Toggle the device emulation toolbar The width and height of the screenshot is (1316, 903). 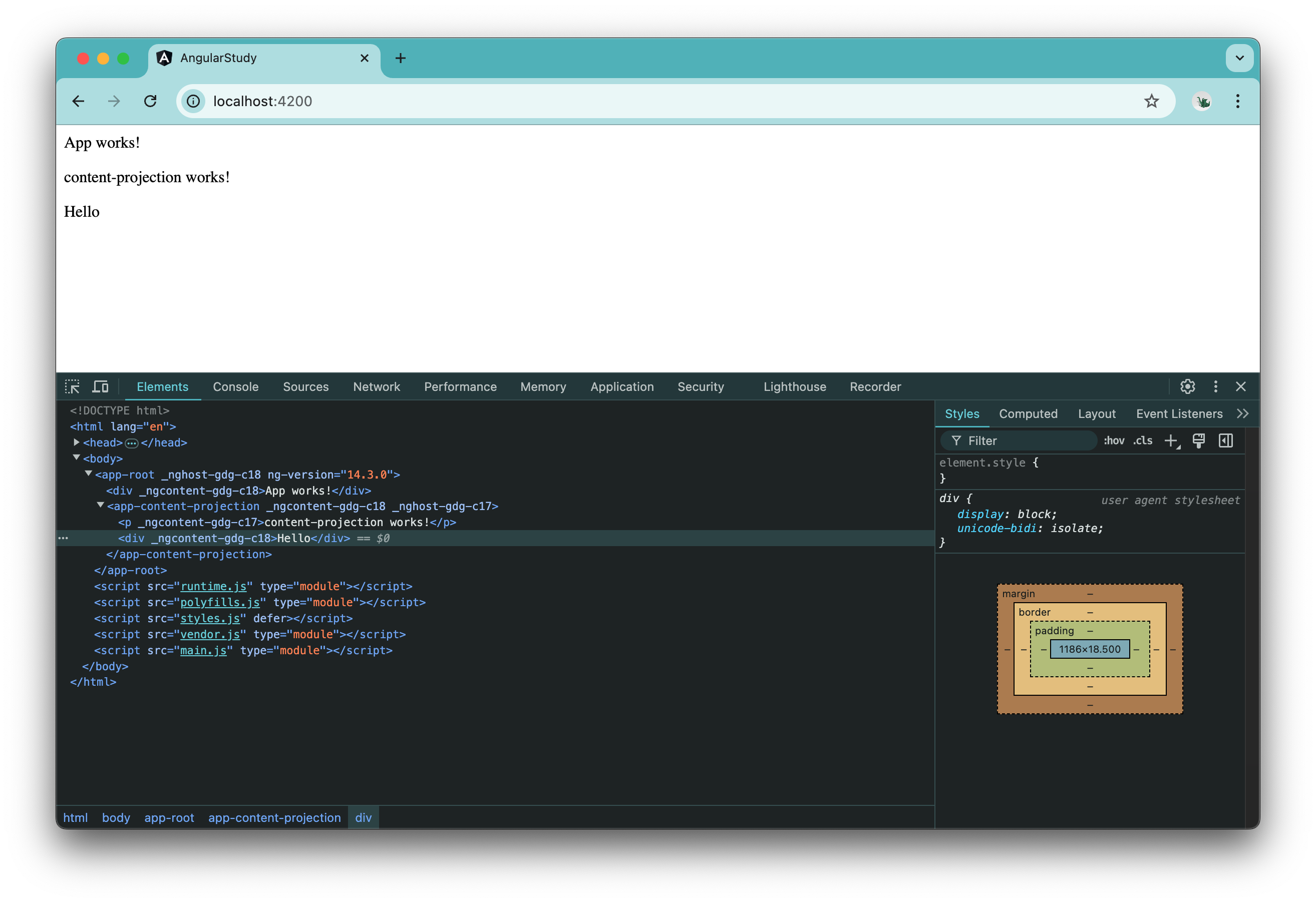pos(100,386)
